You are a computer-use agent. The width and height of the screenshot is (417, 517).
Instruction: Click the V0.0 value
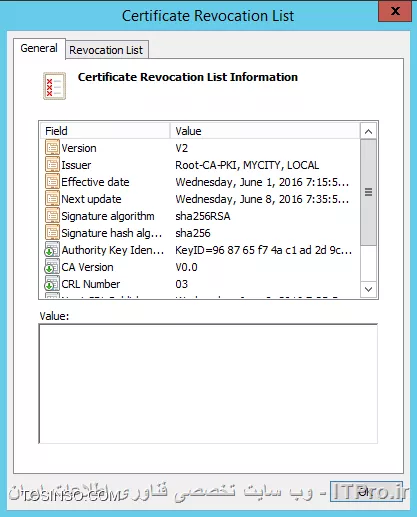click(186, 267)
